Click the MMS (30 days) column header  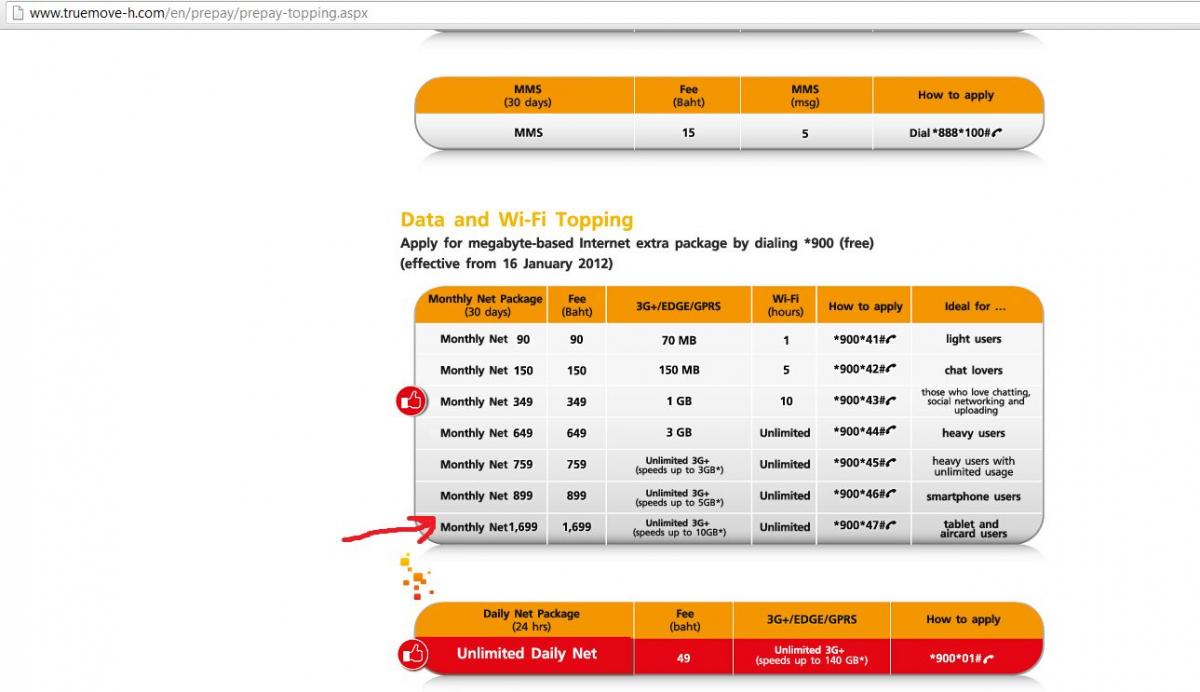point(527,96)
